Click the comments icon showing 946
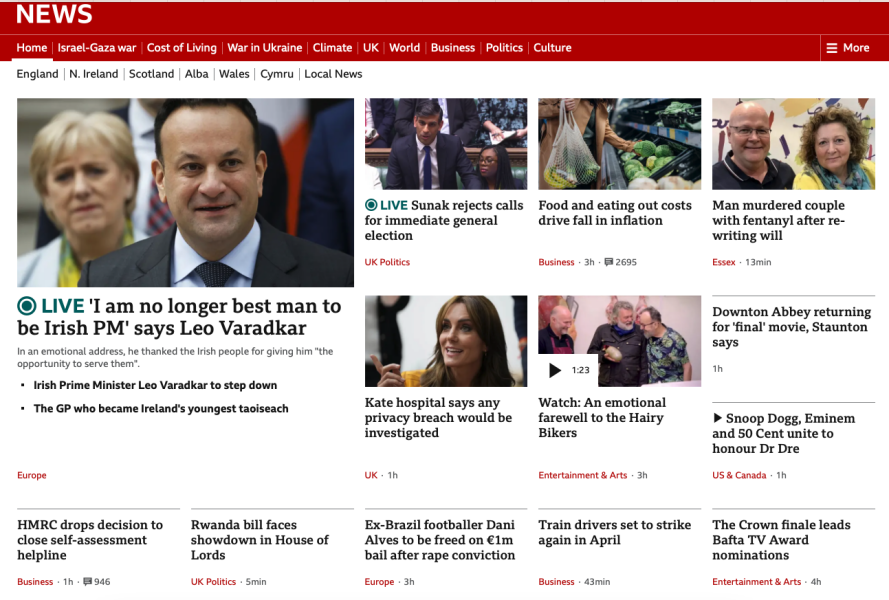 [87, 581]
